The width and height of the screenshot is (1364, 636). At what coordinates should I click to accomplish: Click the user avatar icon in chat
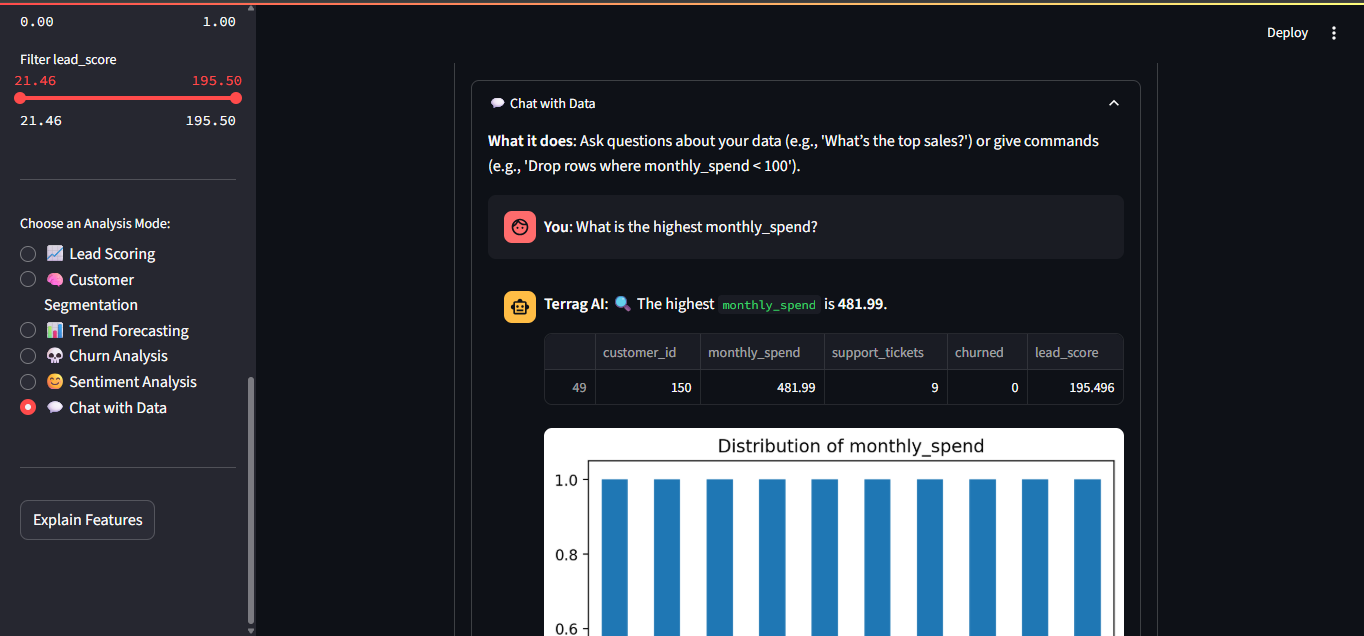coord(520,227)
